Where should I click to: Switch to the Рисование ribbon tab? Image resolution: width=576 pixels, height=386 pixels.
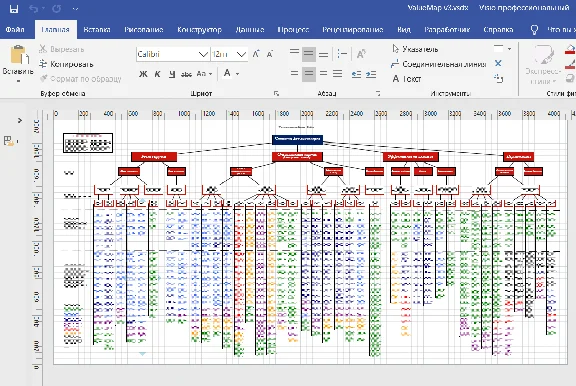(144, 30)
